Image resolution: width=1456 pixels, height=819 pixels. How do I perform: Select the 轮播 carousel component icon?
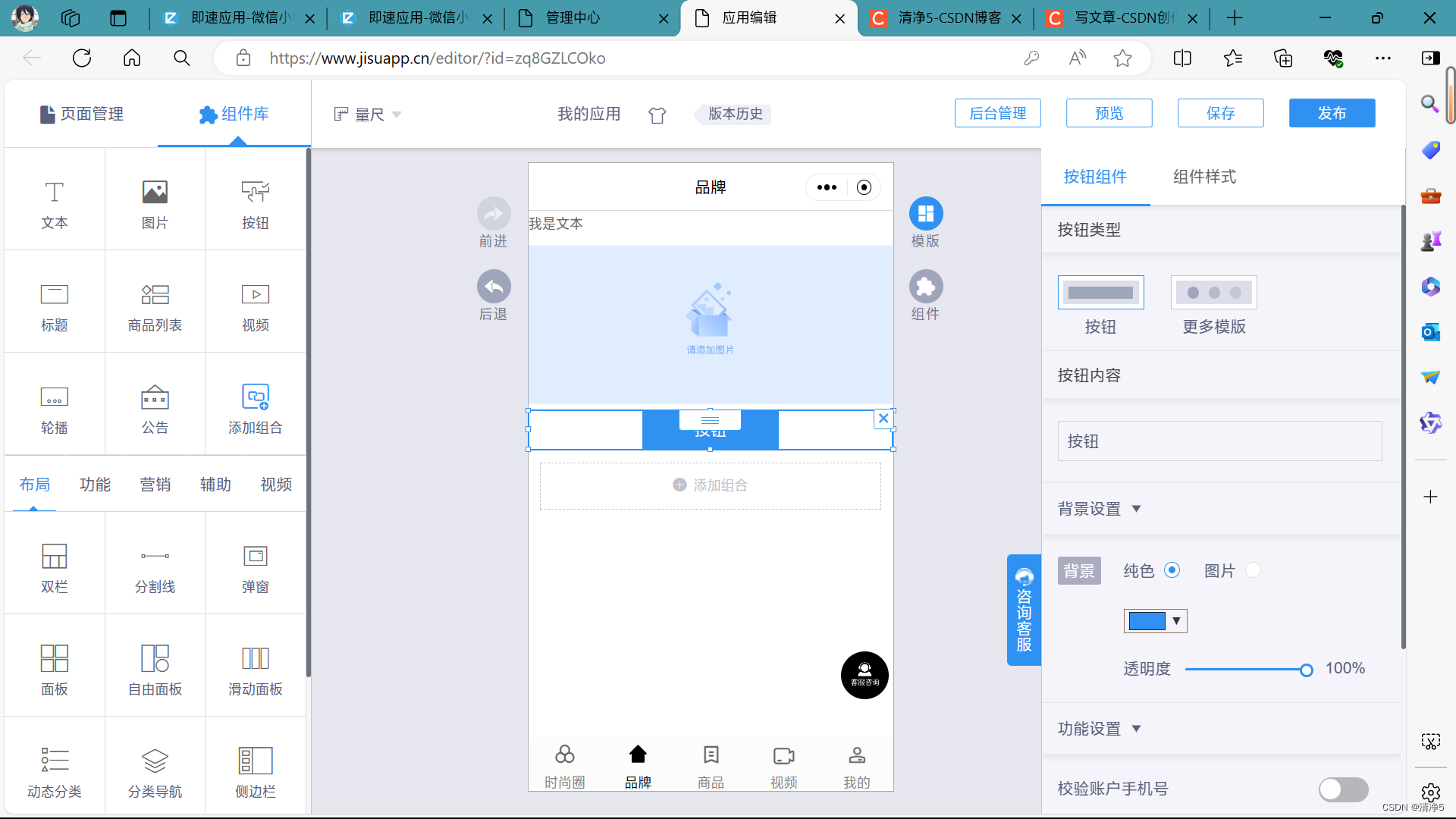pyautogui.click(x=54, y=397)
